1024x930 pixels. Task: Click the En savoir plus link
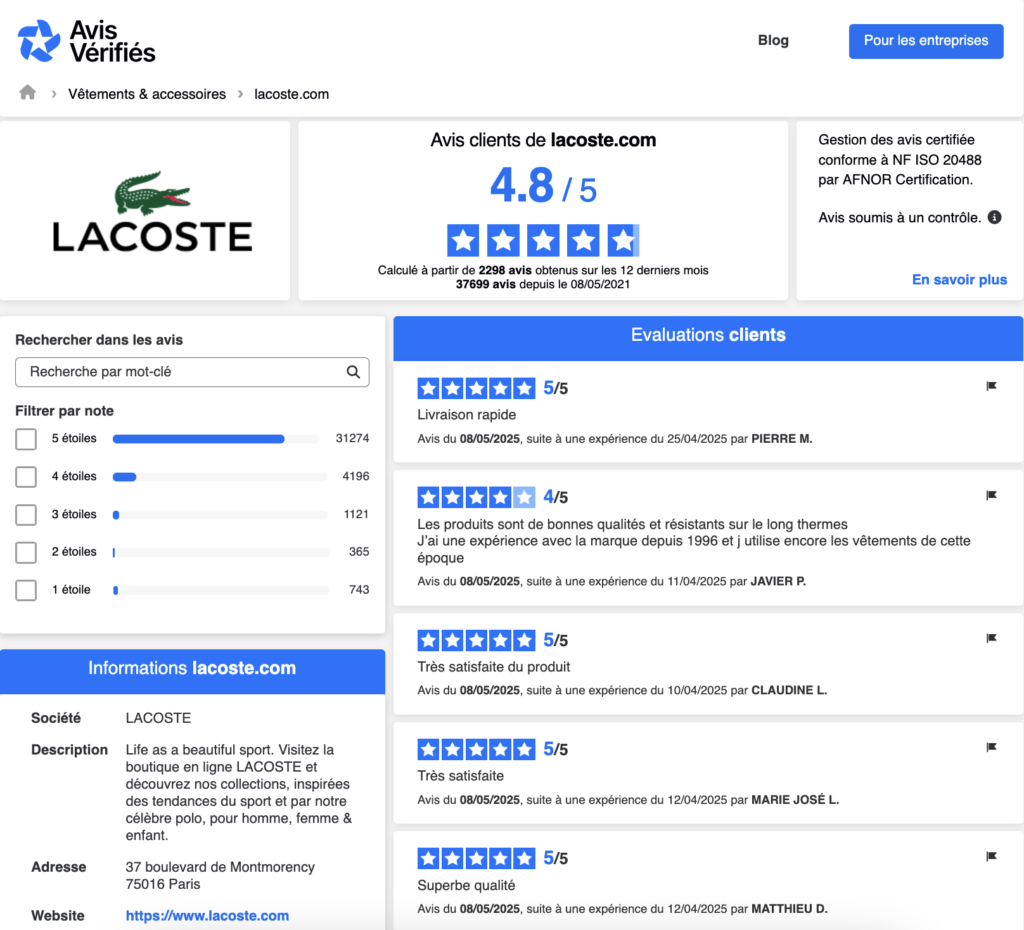click(959, 280)
